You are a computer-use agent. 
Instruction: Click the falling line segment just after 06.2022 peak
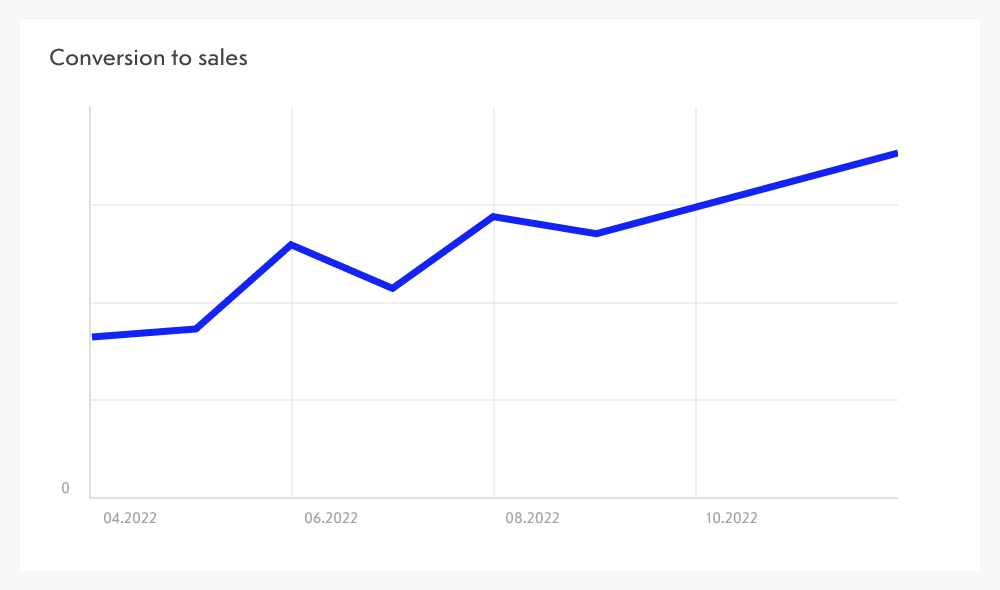point(340,265)
